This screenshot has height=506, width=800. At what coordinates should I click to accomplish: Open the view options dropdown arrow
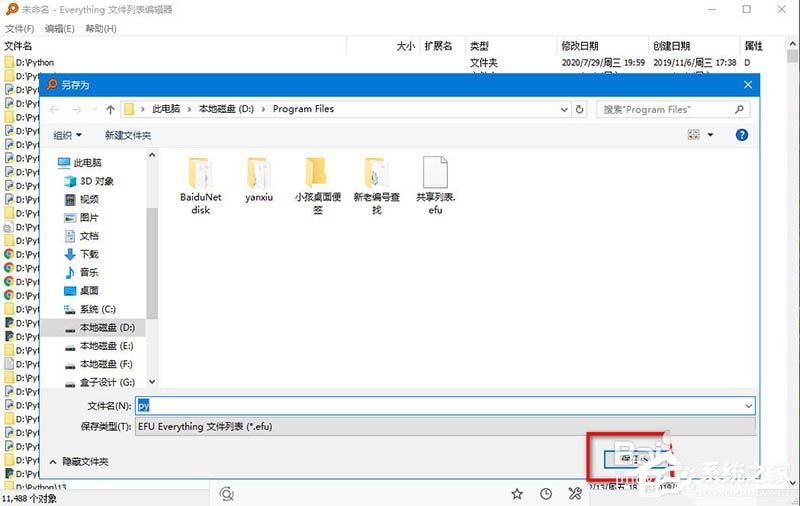tap(710, 135)
